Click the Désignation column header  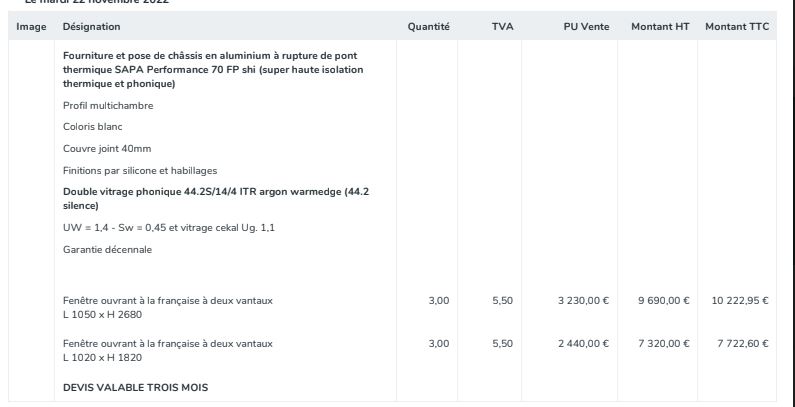click(91, 25)
